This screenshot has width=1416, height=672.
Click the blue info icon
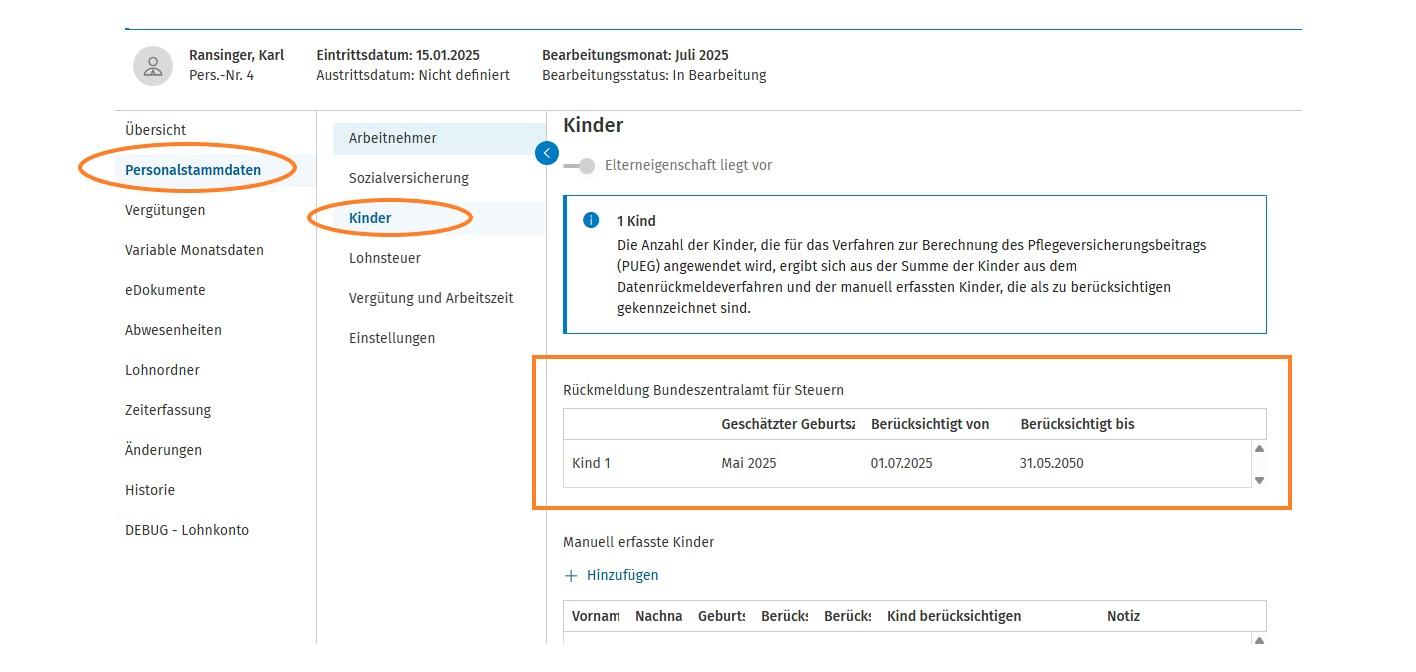(591, 220)
